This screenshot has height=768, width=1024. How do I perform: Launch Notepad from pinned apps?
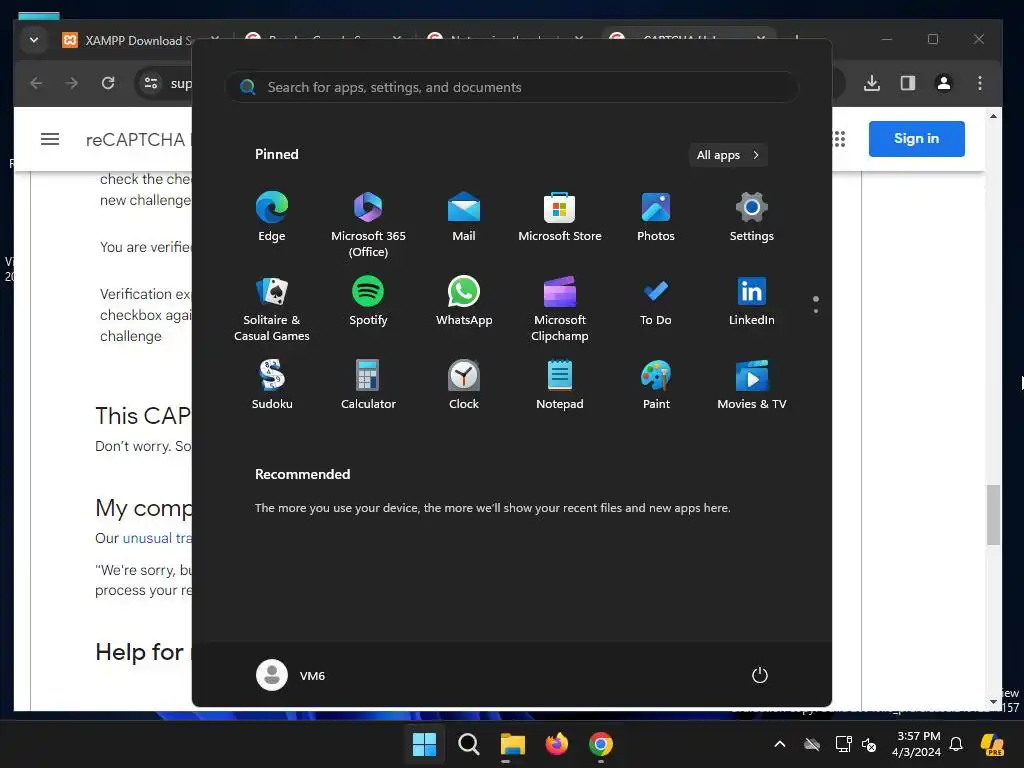[x=560, y=385]
